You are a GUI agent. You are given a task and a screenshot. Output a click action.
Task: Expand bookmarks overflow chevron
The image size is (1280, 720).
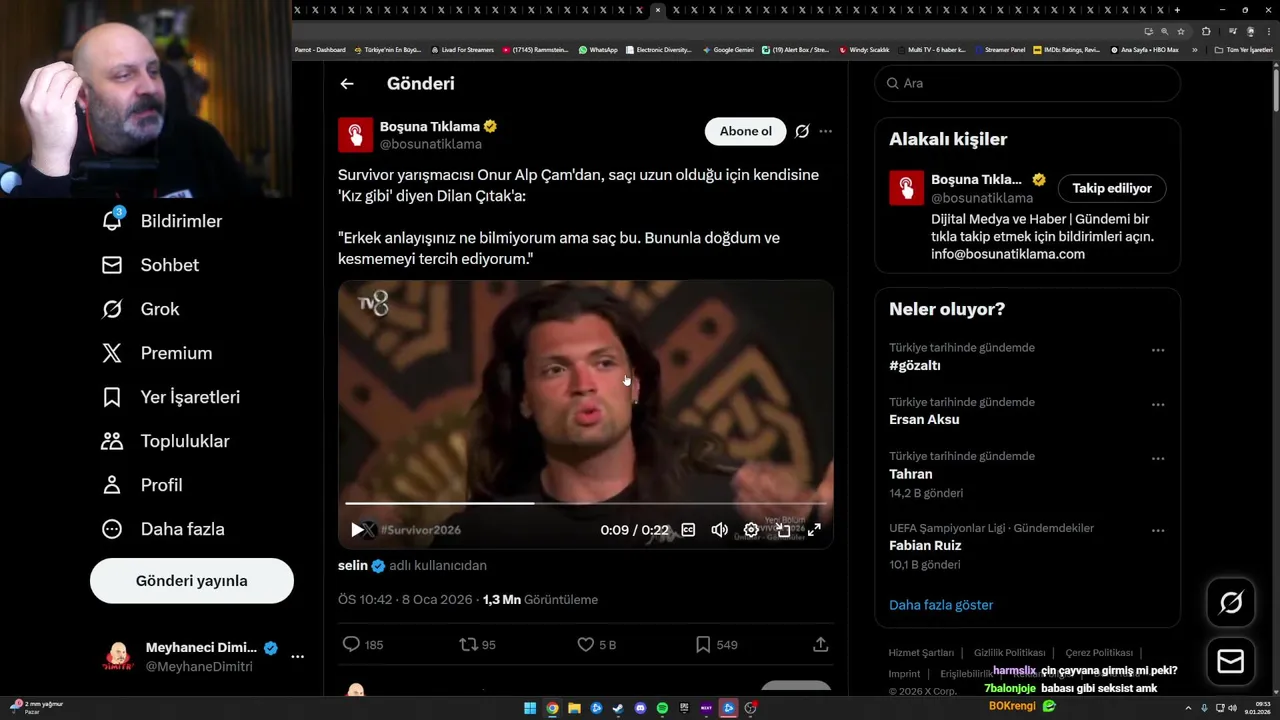tap(1195, 50)
